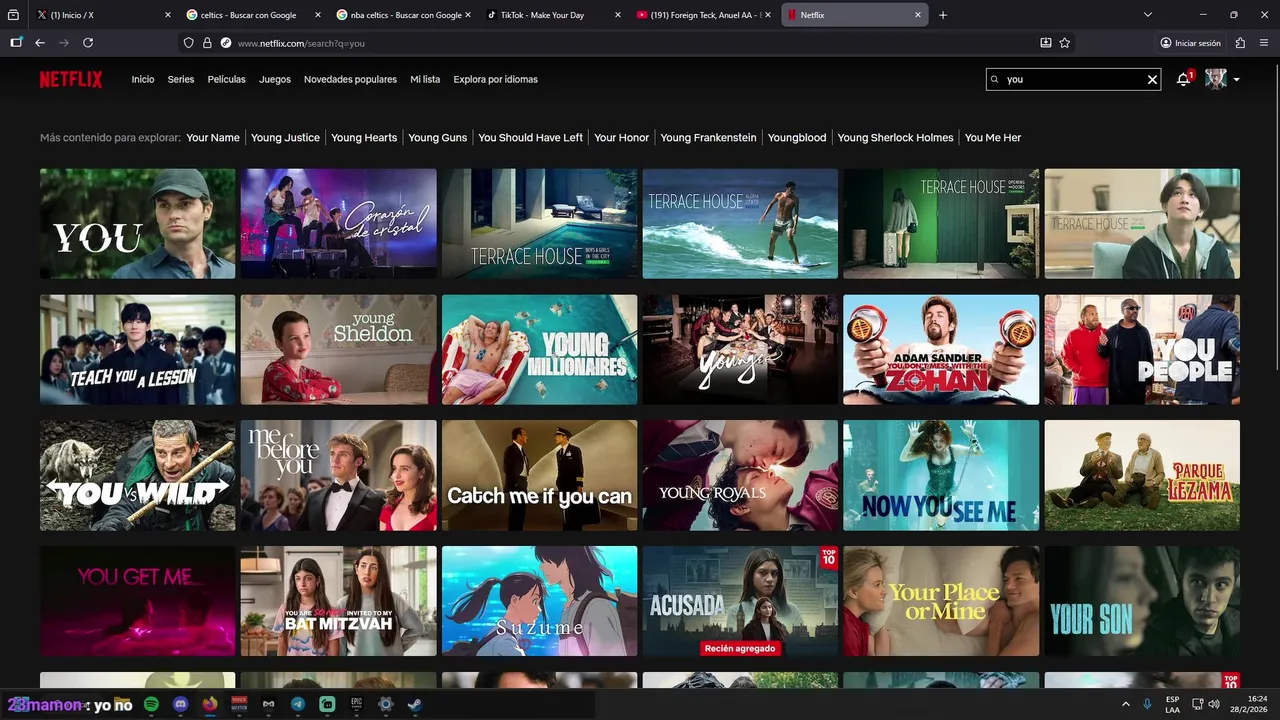Open the Series menu item
Viewport: 1280px width, 720px height.
coord(181,79)
